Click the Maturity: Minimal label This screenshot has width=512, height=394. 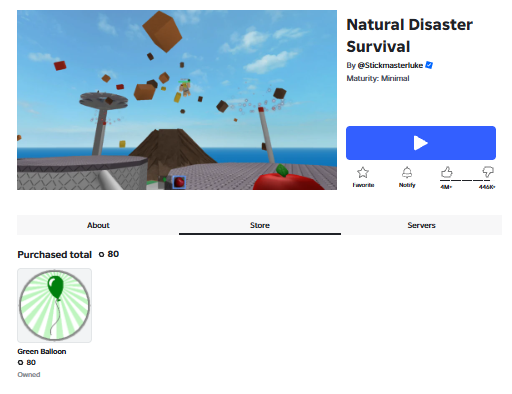pyautogui.click(x=378, y=78)
